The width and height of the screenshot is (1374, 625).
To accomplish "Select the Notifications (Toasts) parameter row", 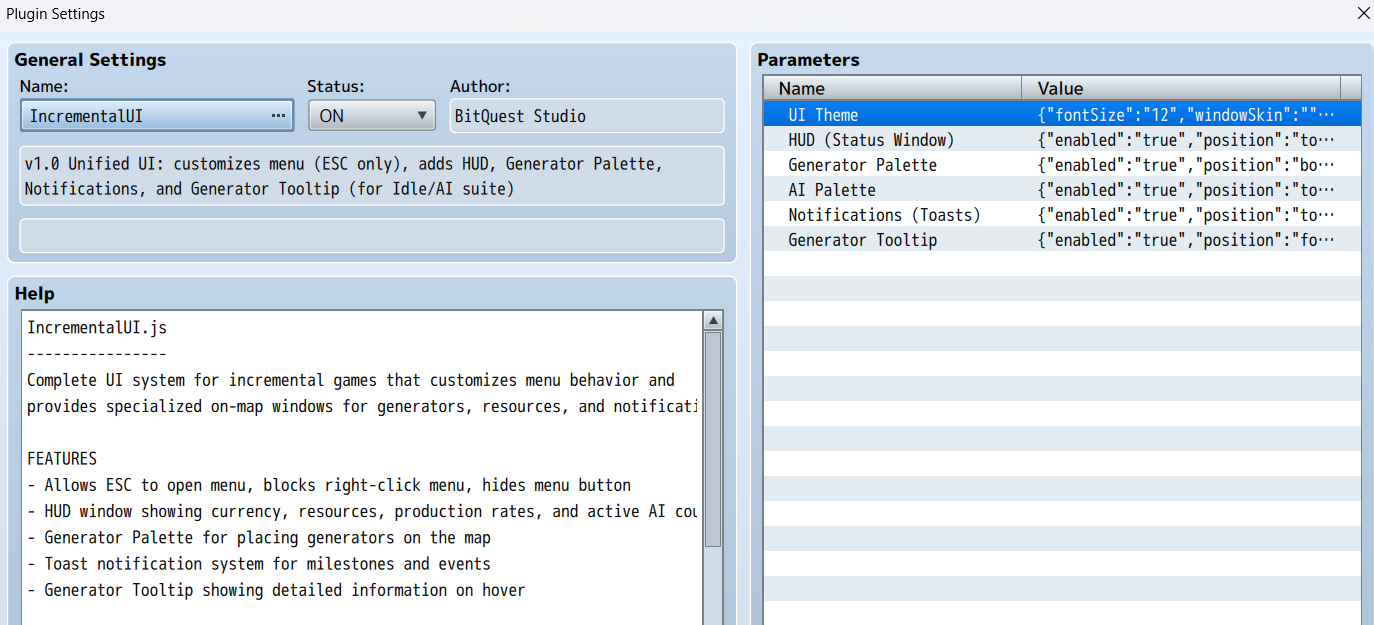I will pyautogui.click(x=884, y=215).
